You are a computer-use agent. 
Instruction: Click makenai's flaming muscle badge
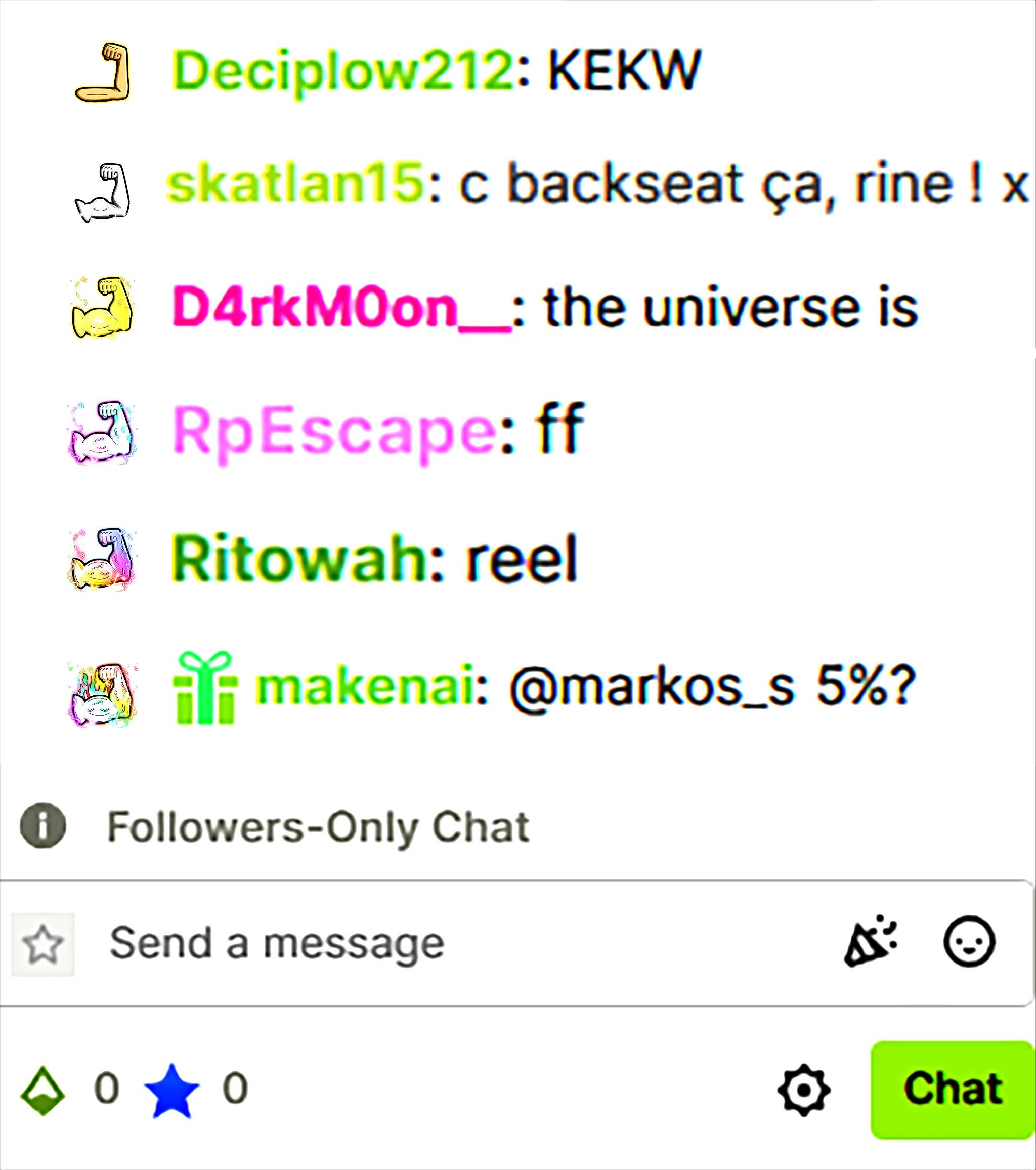tap(102, 694)
